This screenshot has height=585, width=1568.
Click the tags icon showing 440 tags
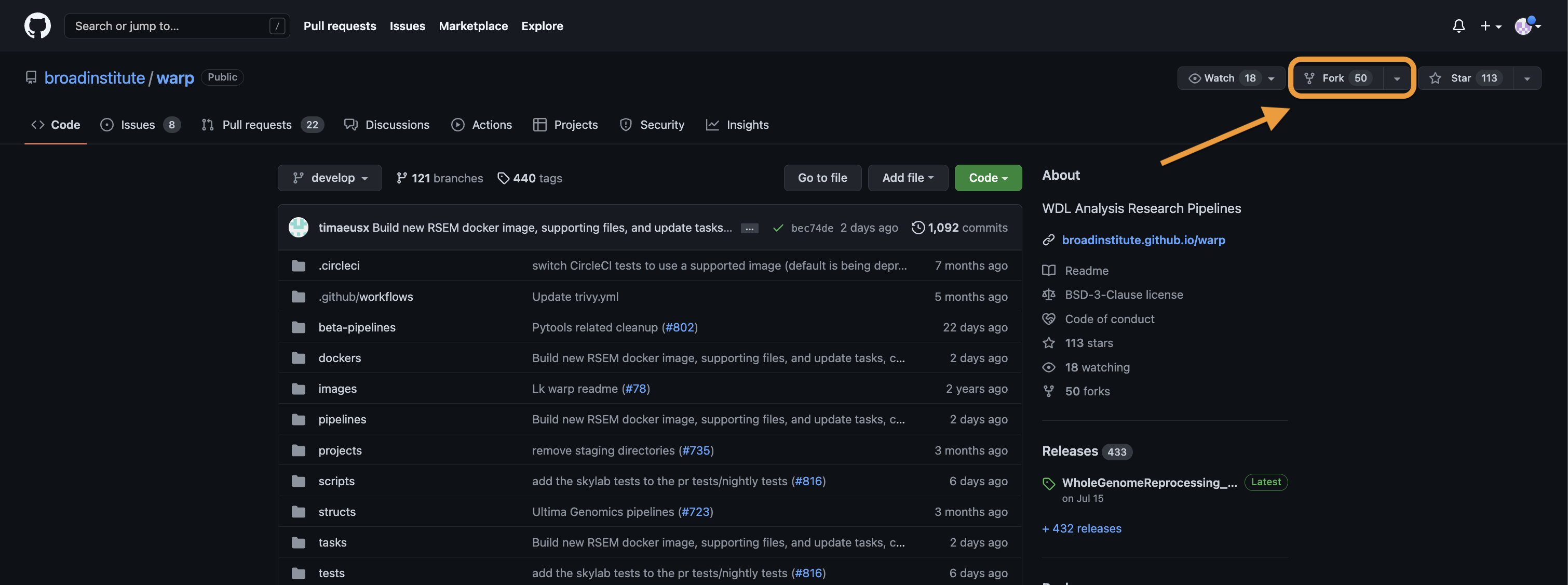[x=503, y=178]
